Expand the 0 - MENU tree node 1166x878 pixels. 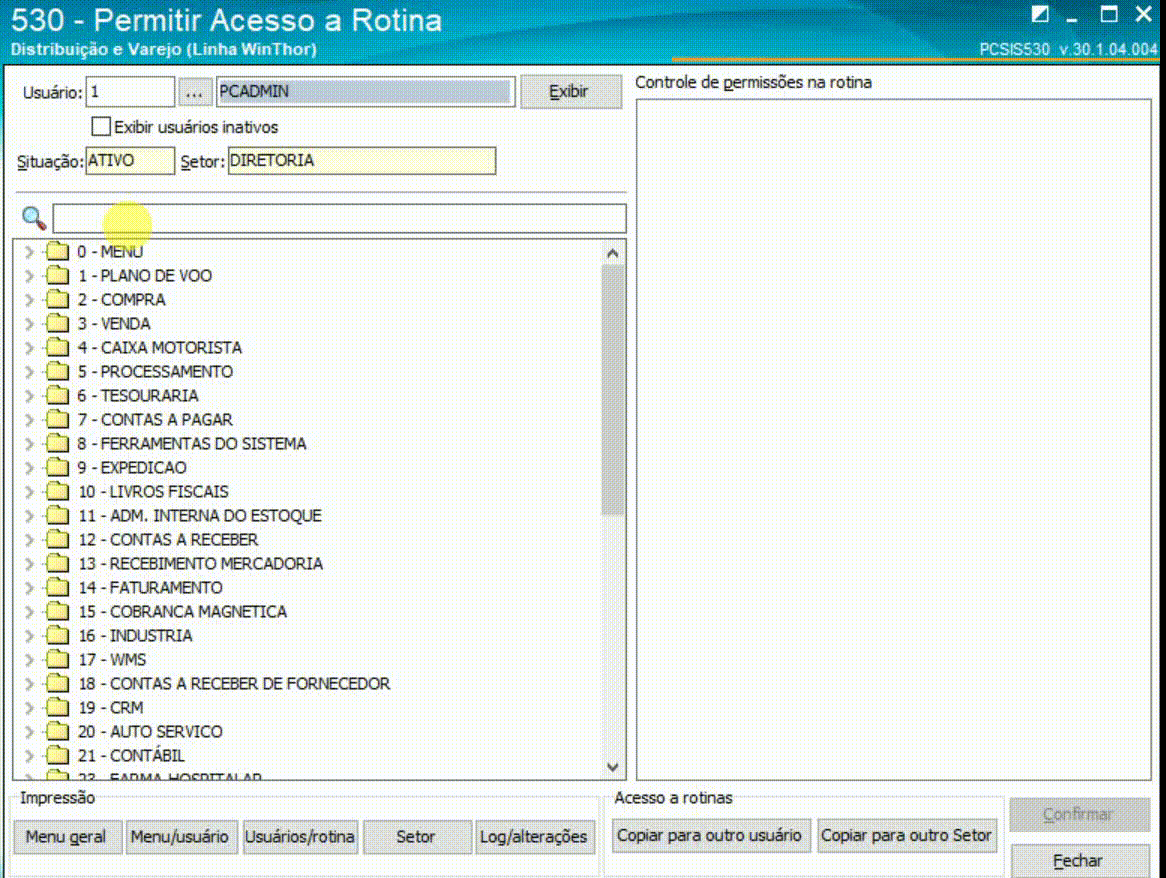click(x=29, y=252)
